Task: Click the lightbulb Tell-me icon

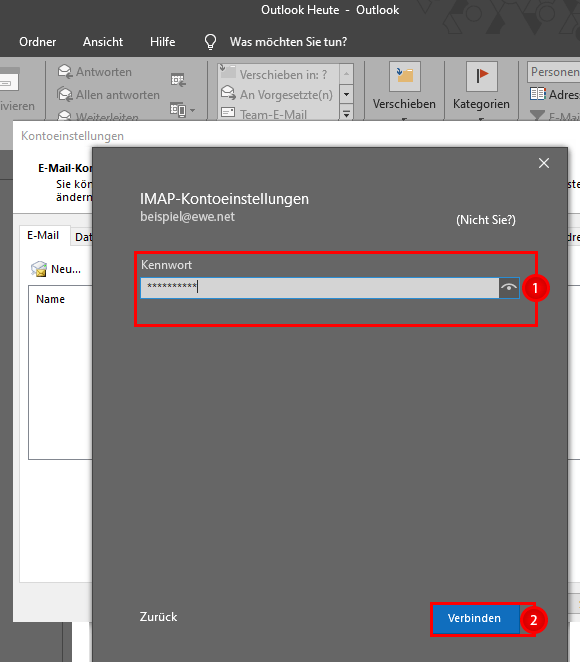Action: point(210,42)
